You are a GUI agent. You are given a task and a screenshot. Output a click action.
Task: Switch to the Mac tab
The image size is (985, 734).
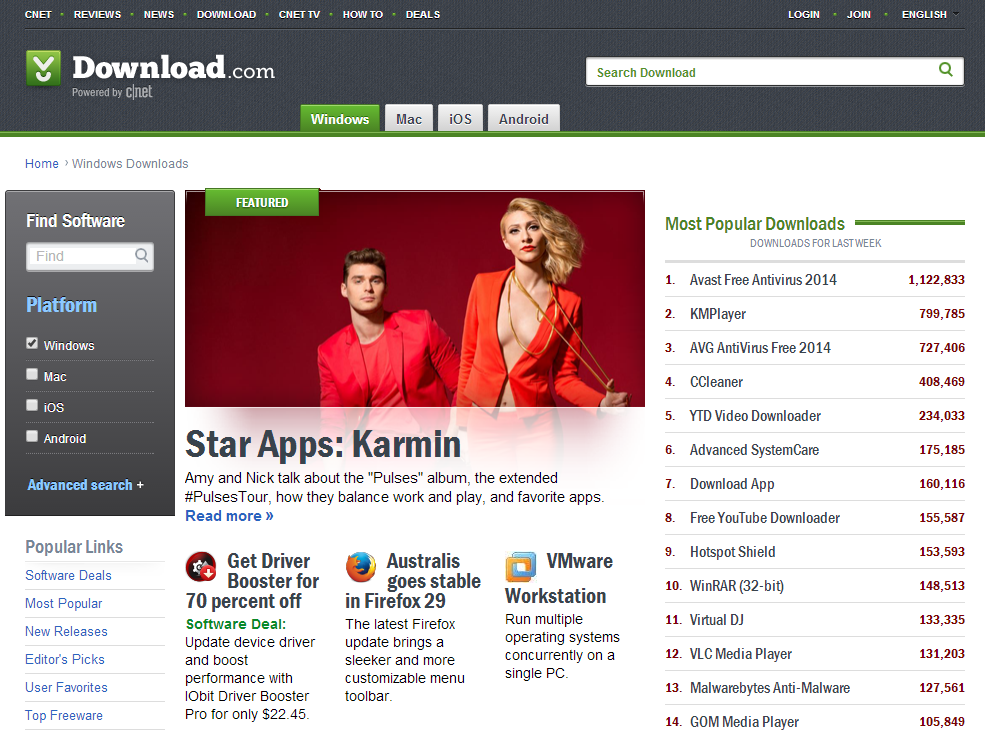pos(409,118)
